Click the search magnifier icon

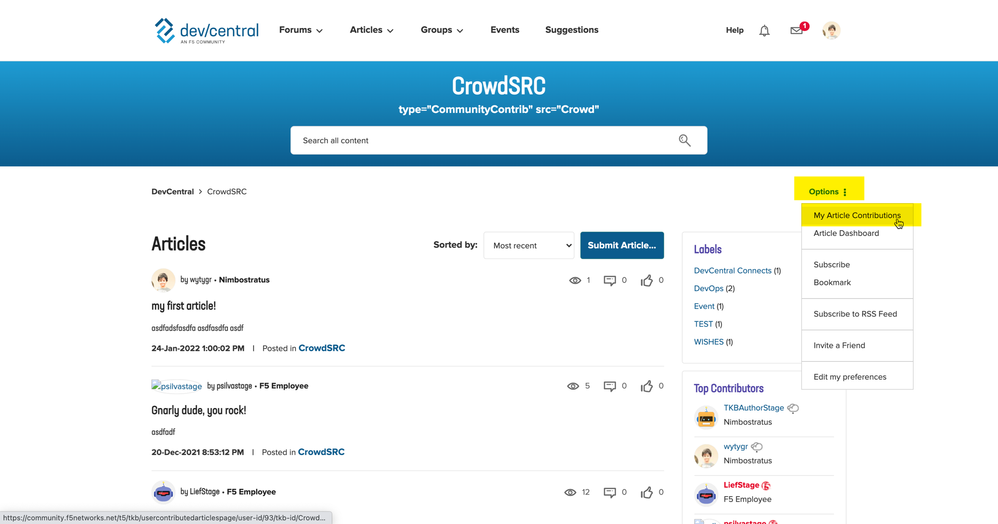click(x=684, y=140)
